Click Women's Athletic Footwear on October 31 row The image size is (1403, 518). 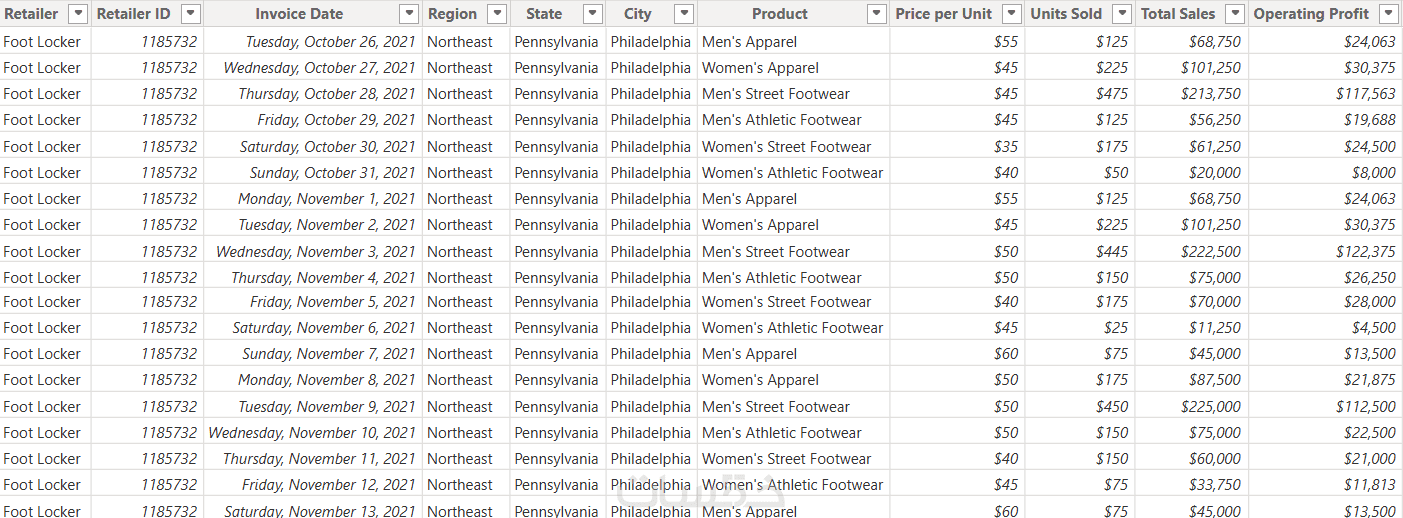coord(792,173)
